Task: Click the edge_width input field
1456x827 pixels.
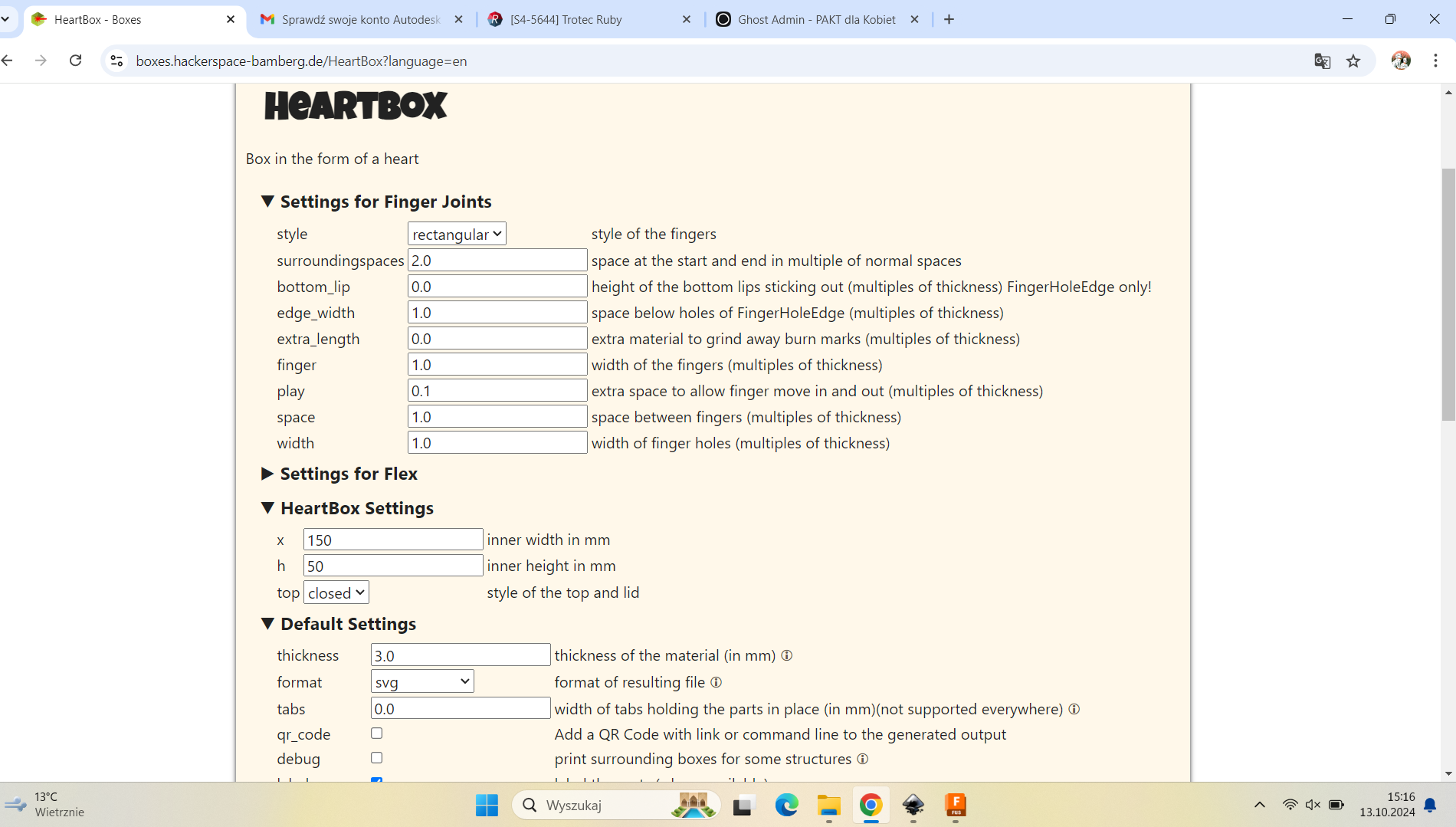Action: pyautogui.click(x=497, y=312)
